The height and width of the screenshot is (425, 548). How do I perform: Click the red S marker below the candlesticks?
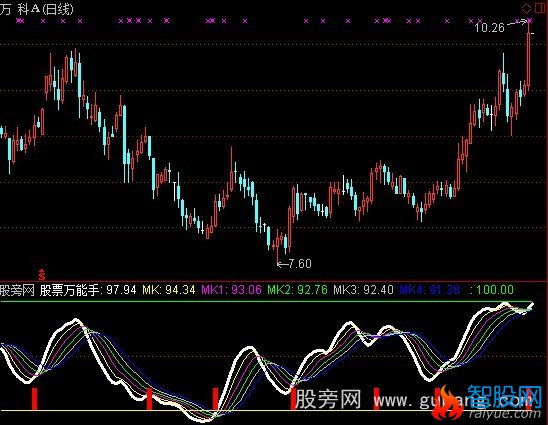(x=42, y=275)
